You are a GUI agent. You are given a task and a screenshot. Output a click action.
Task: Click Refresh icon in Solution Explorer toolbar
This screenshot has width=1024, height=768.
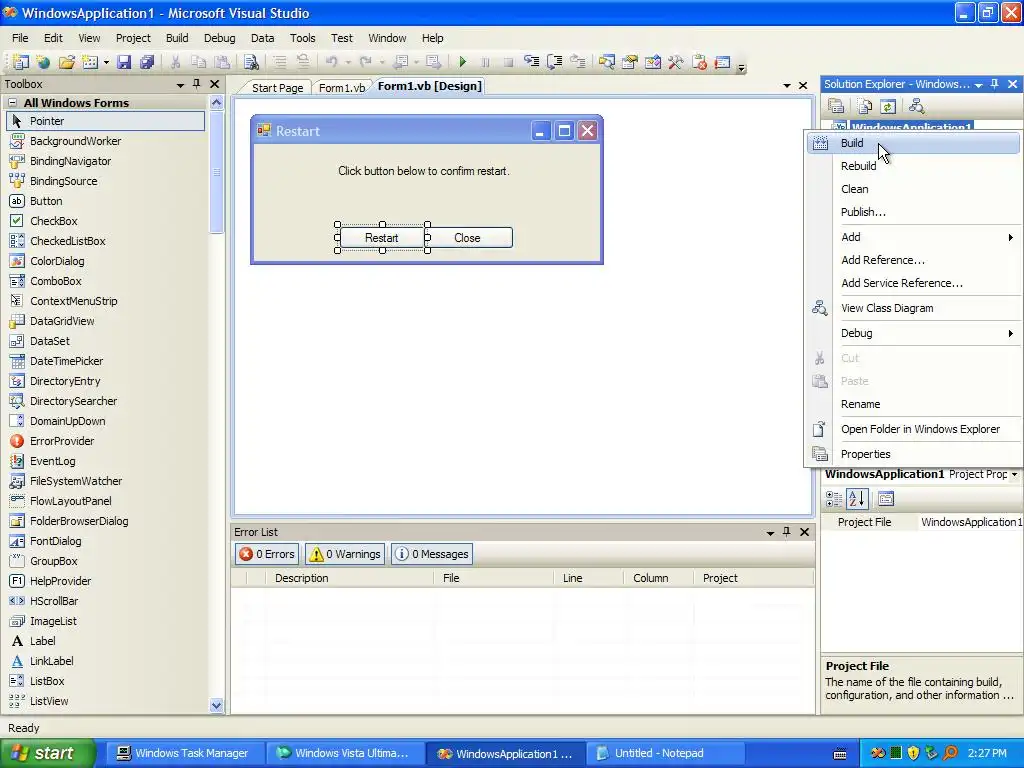888,106
